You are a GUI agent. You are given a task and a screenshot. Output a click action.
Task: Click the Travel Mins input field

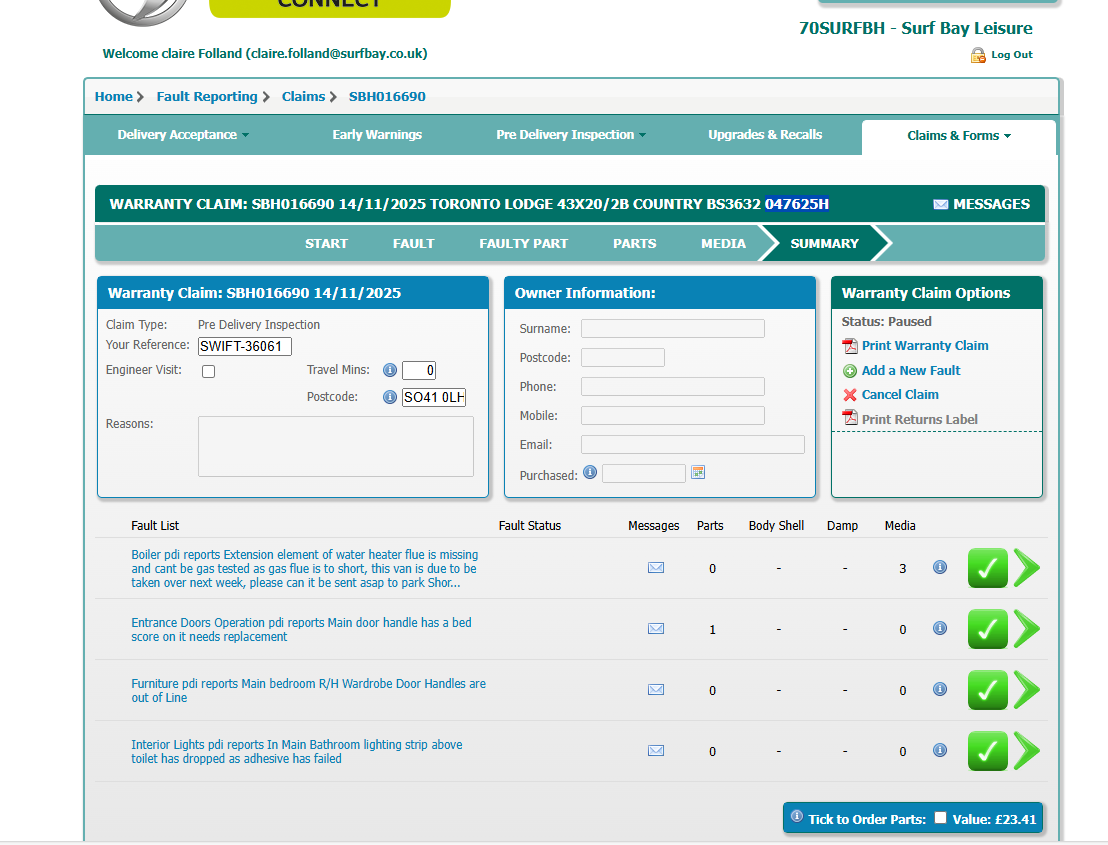[x=419, y=370]
